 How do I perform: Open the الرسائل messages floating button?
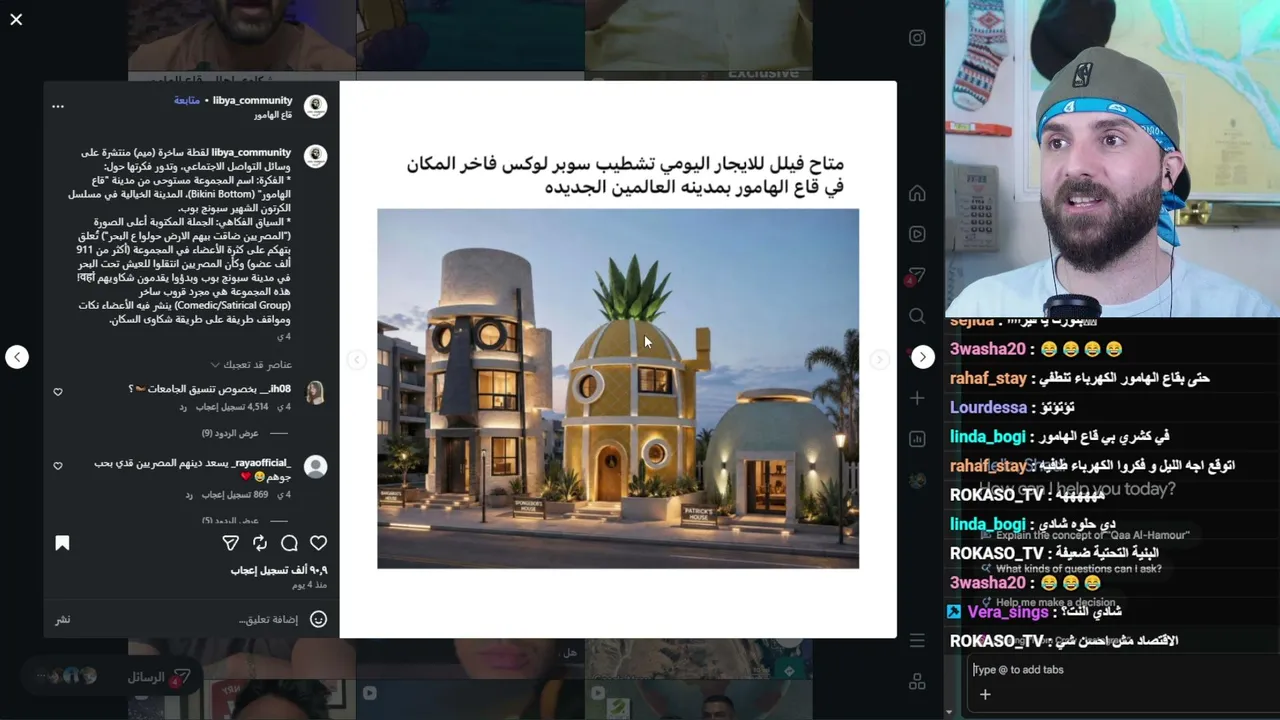(x=110, y=677)
